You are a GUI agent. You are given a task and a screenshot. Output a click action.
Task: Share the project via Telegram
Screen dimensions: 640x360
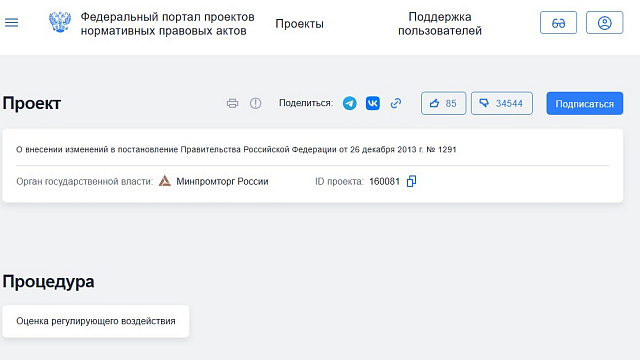click(x=349, y=103)
